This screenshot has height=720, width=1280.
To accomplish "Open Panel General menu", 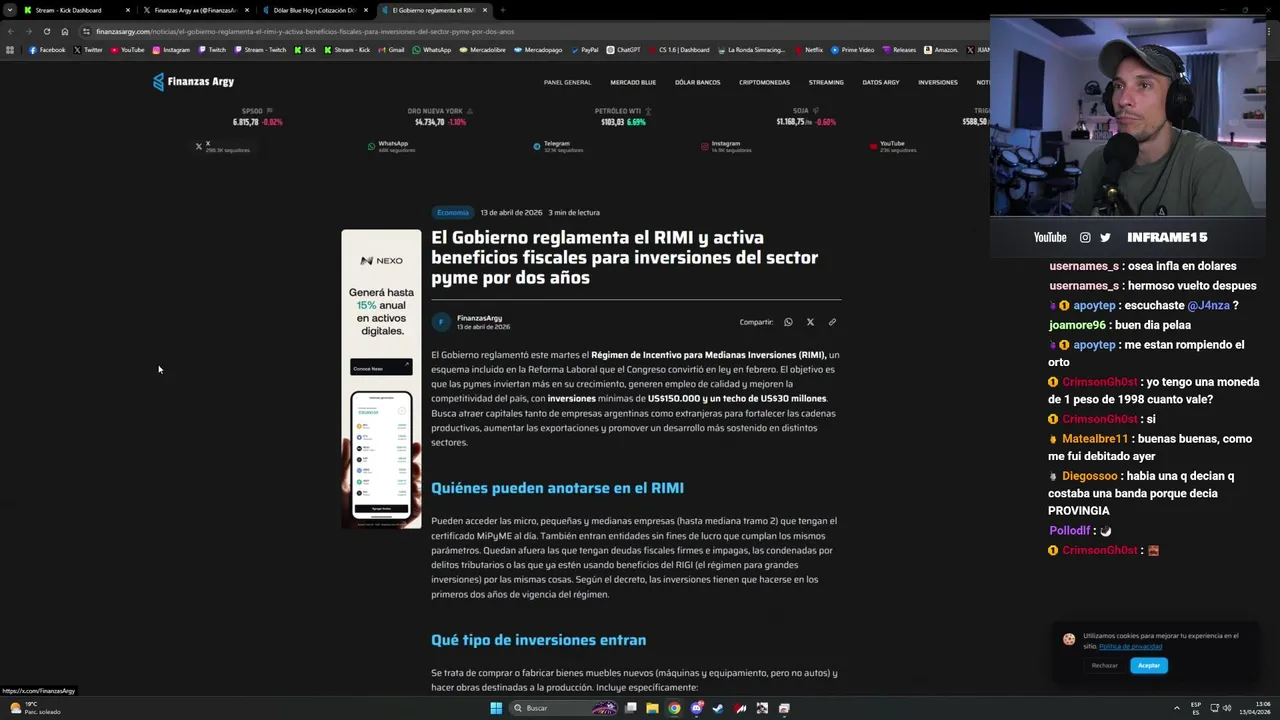I will (567, 82).
